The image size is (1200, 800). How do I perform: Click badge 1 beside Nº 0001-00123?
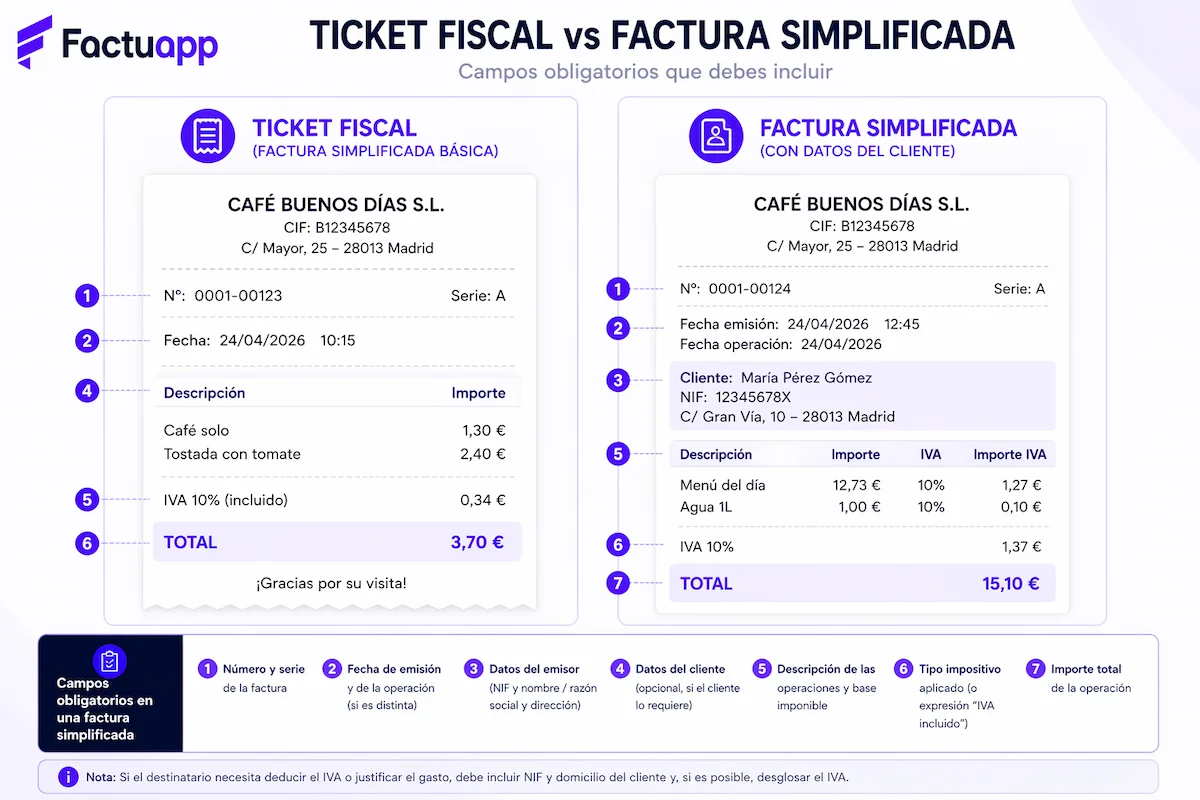(x=88, y=296)
